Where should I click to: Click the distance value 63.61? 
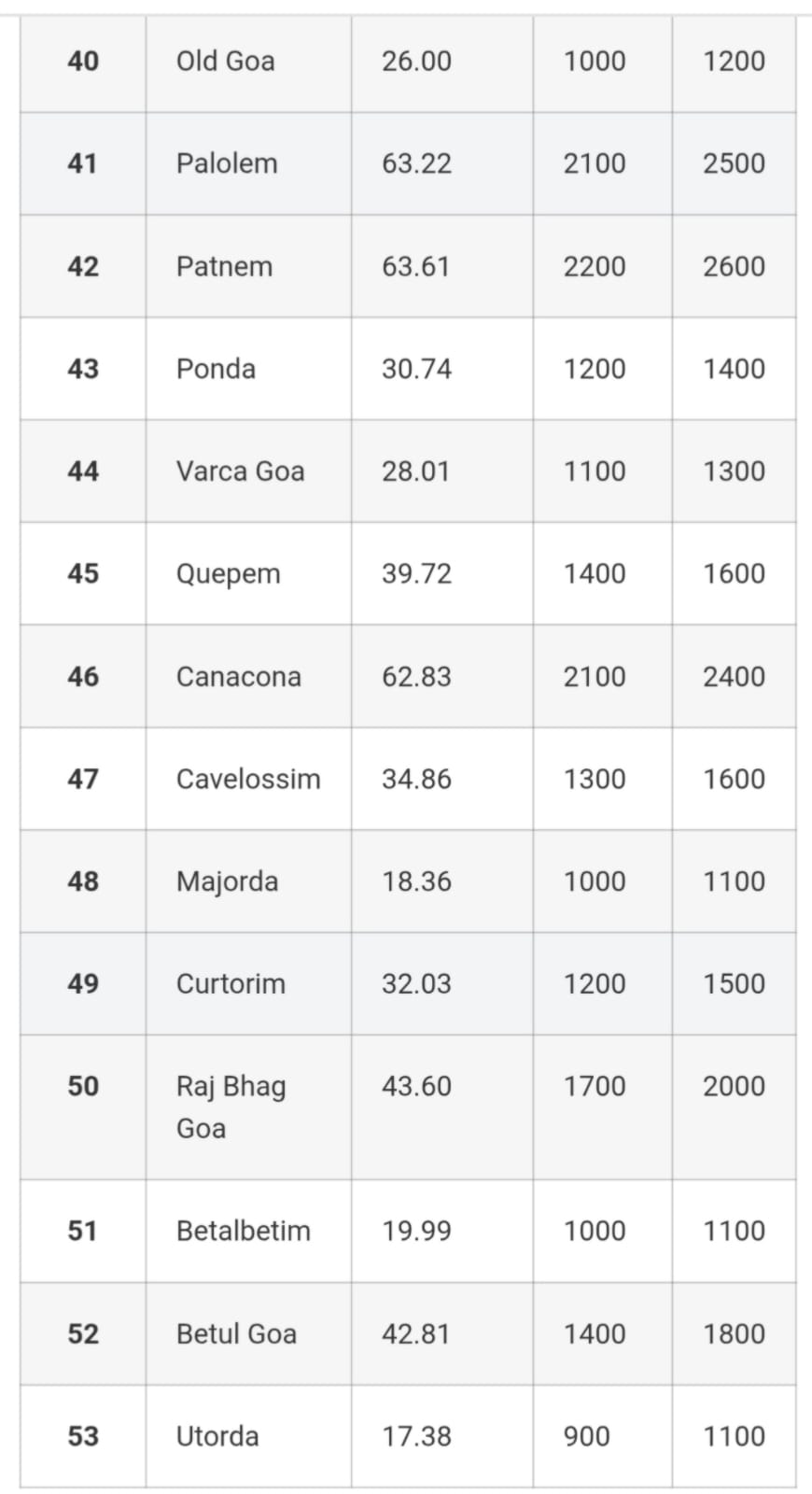click(x=416, y=266)
